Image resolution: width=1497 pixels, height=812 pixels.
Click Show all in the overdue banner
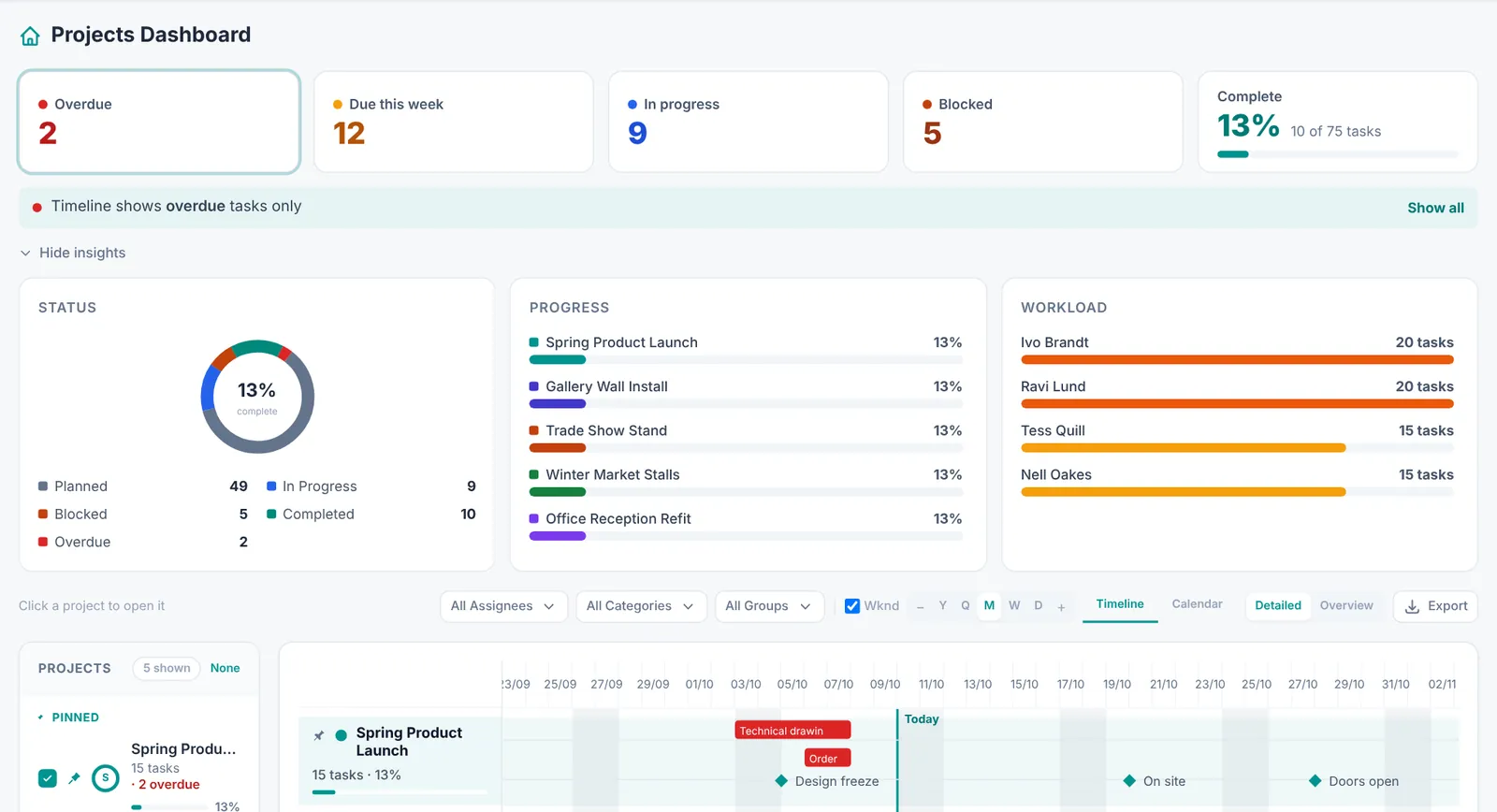[x=1435, y=208]
